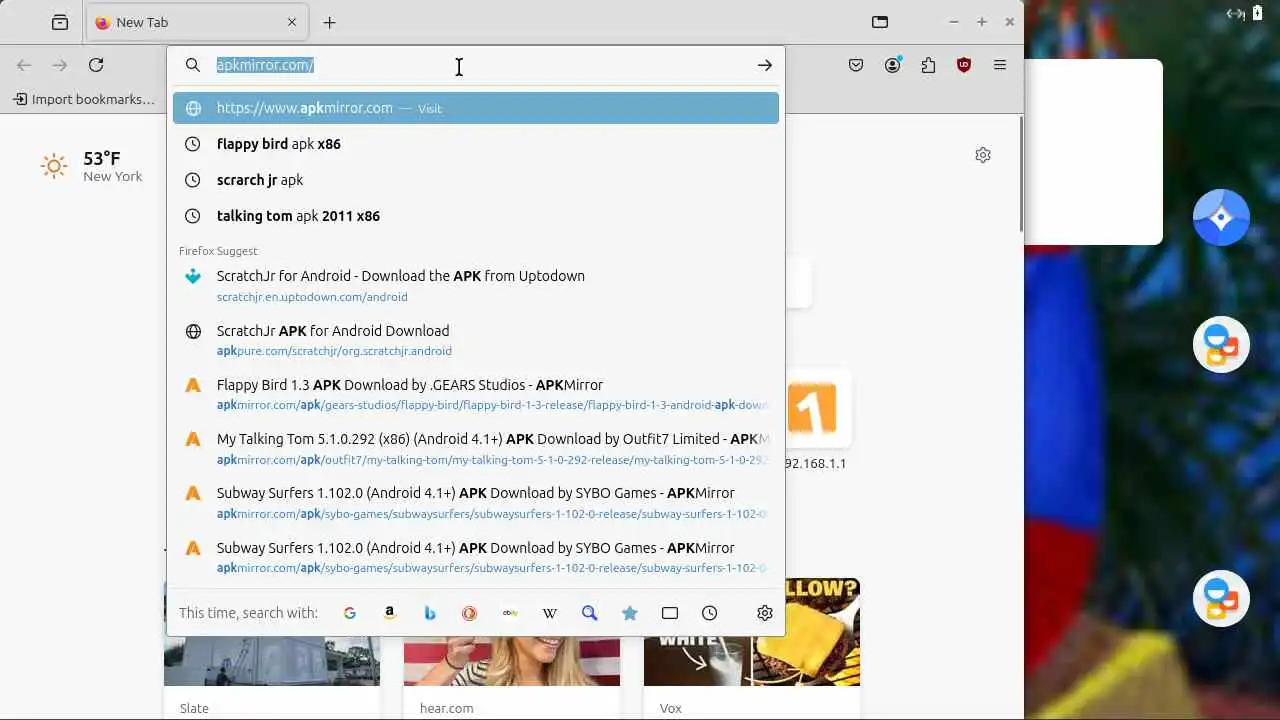
Task: Click the list-all-tabs icon in the title bar
Action: pyautogui.click(x=880, y=22)
